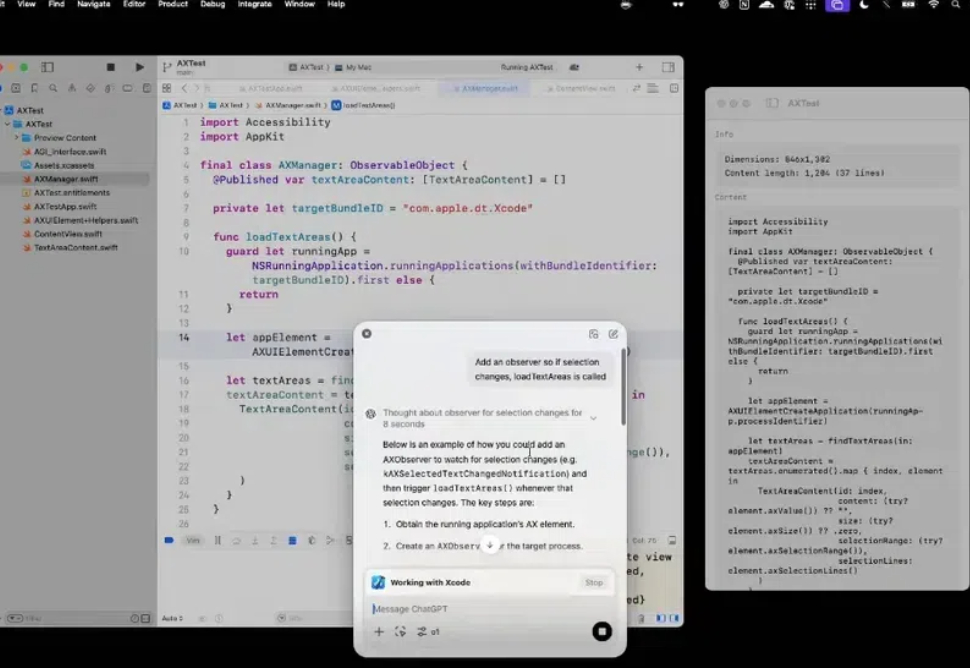Open the AXTest scheme selector
The image size is (970, 668).
[306, 67]
